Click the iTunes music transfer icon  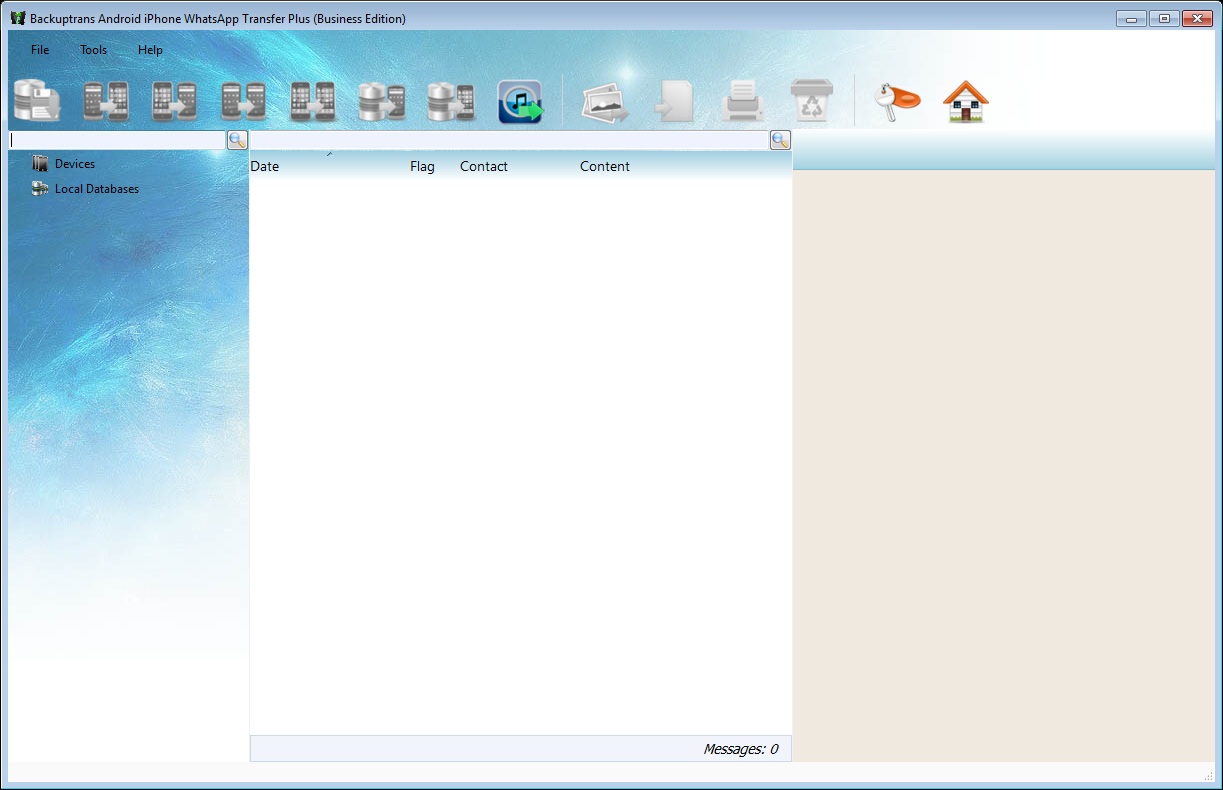(520, 102)
